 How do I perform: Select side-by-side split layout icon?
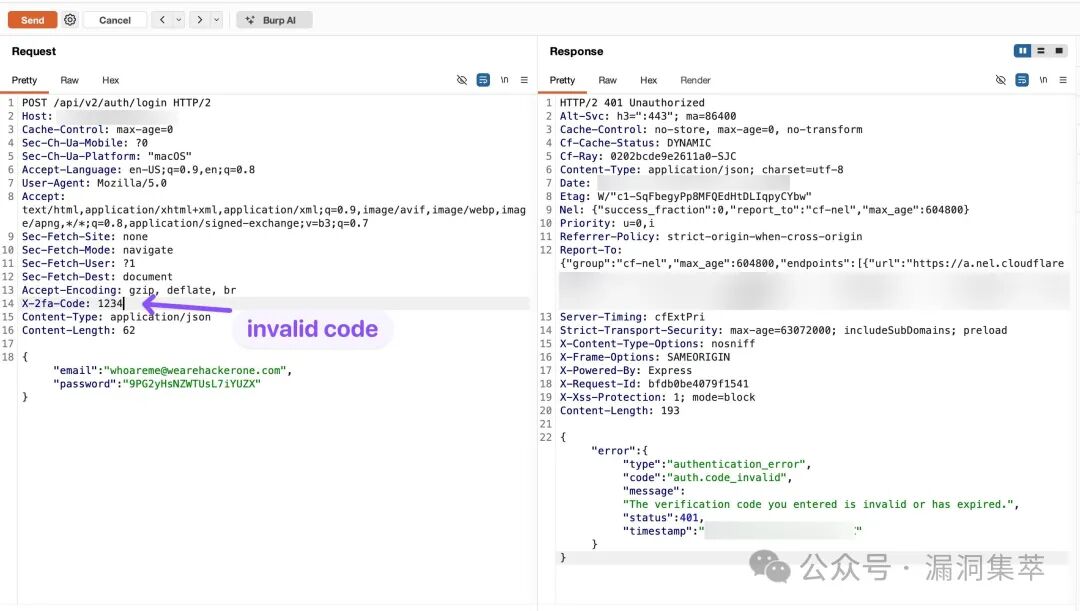tap(1022, 51)
